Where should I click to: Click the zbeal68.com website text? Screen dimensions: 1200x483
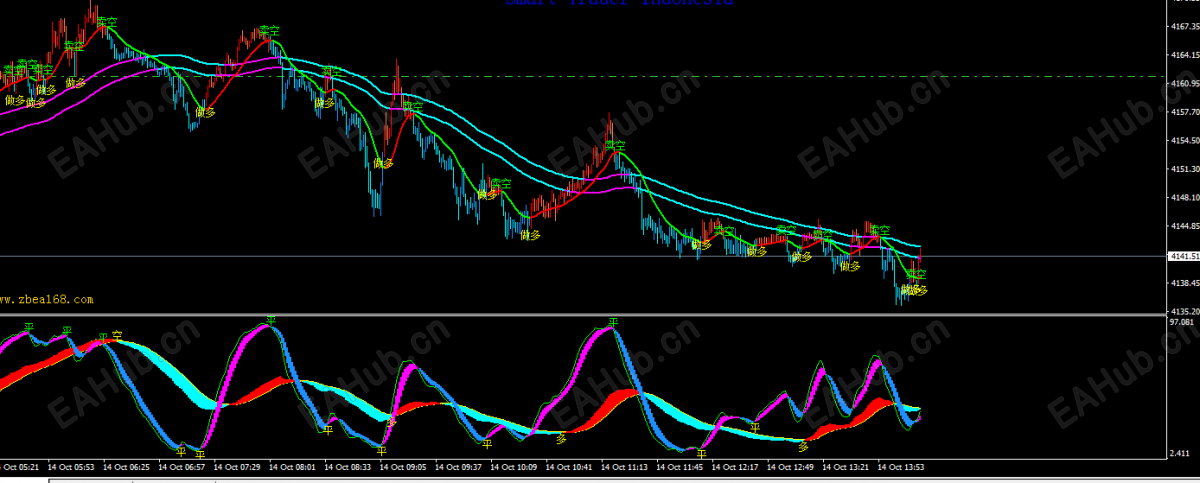pos(47,299)
